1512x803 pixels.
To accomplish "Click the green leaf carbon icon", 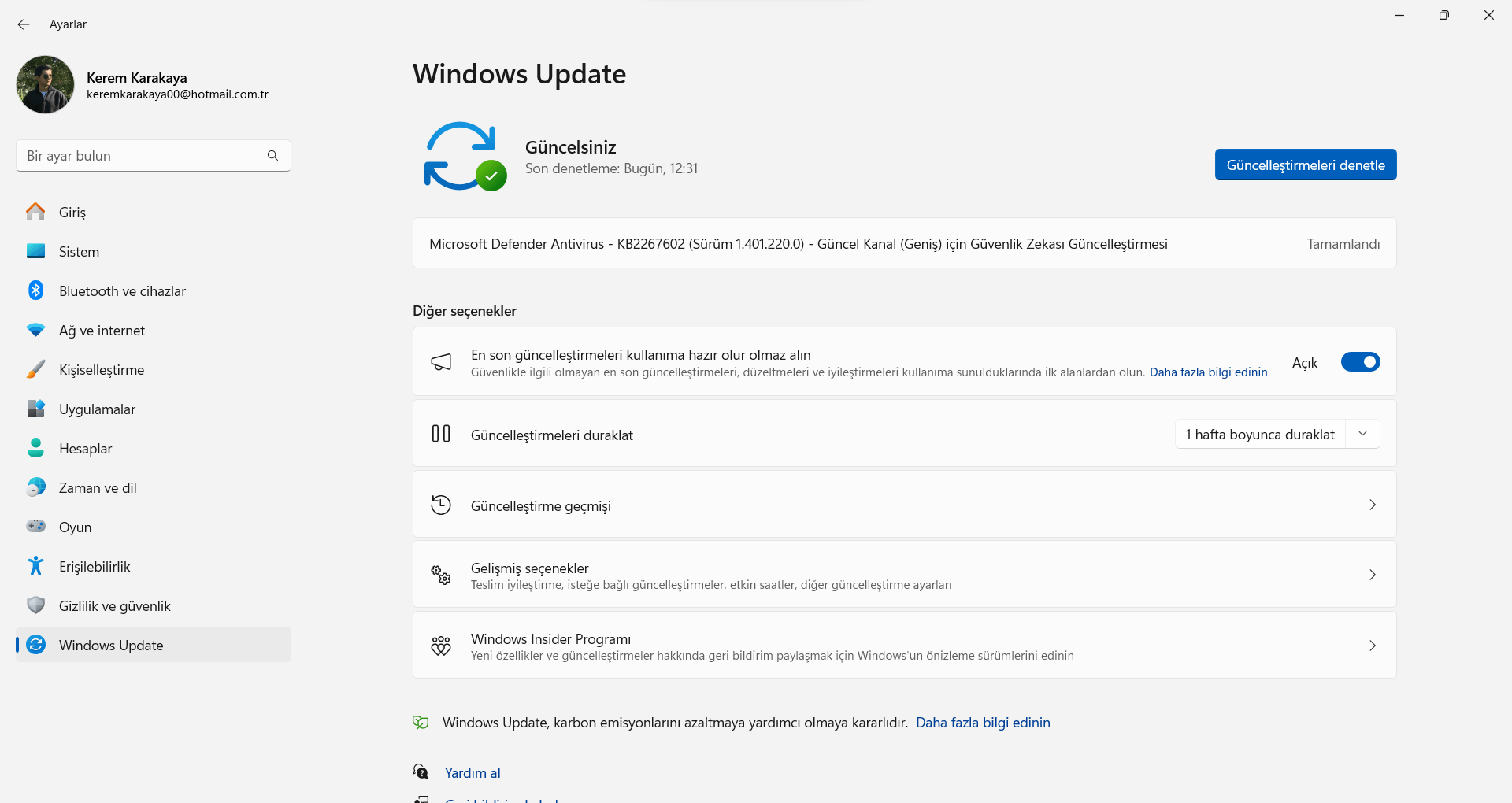I will click(x=421, y=722).
